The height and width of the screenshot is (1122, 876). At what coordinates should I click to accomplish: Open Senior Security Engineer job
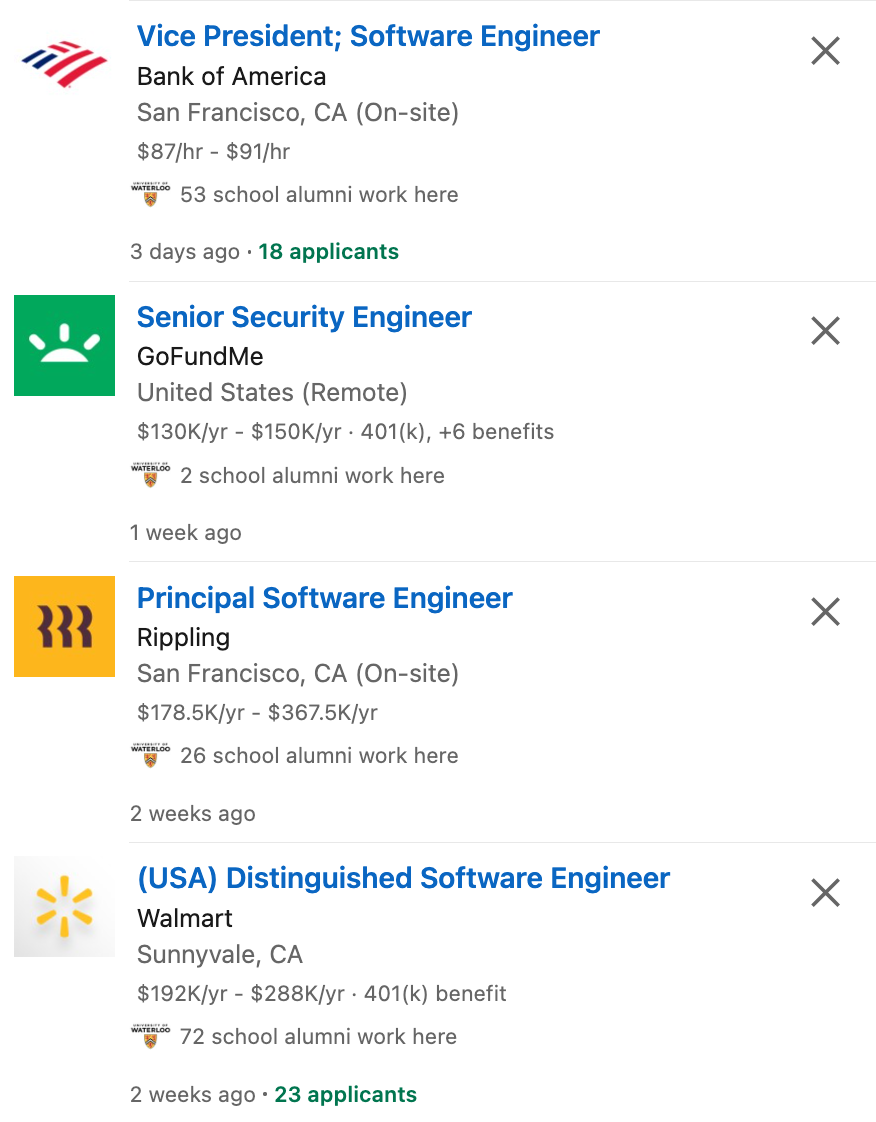point(304,318)
